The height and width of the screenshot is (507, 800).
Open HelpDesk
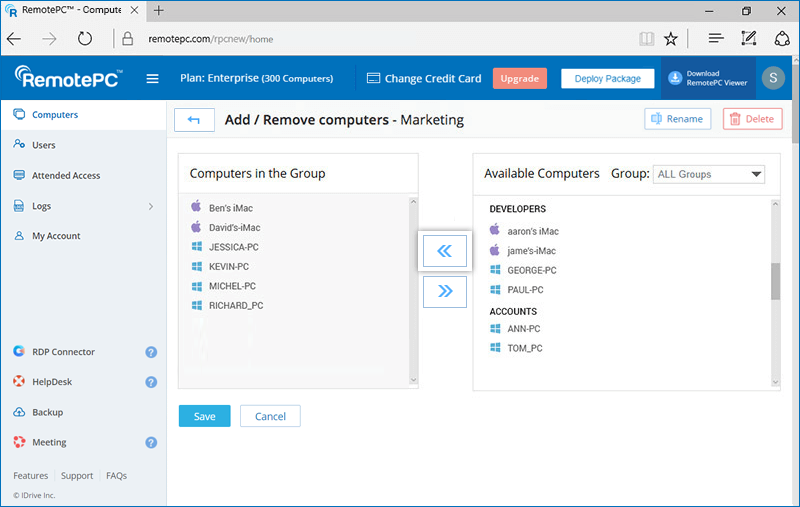52,382
